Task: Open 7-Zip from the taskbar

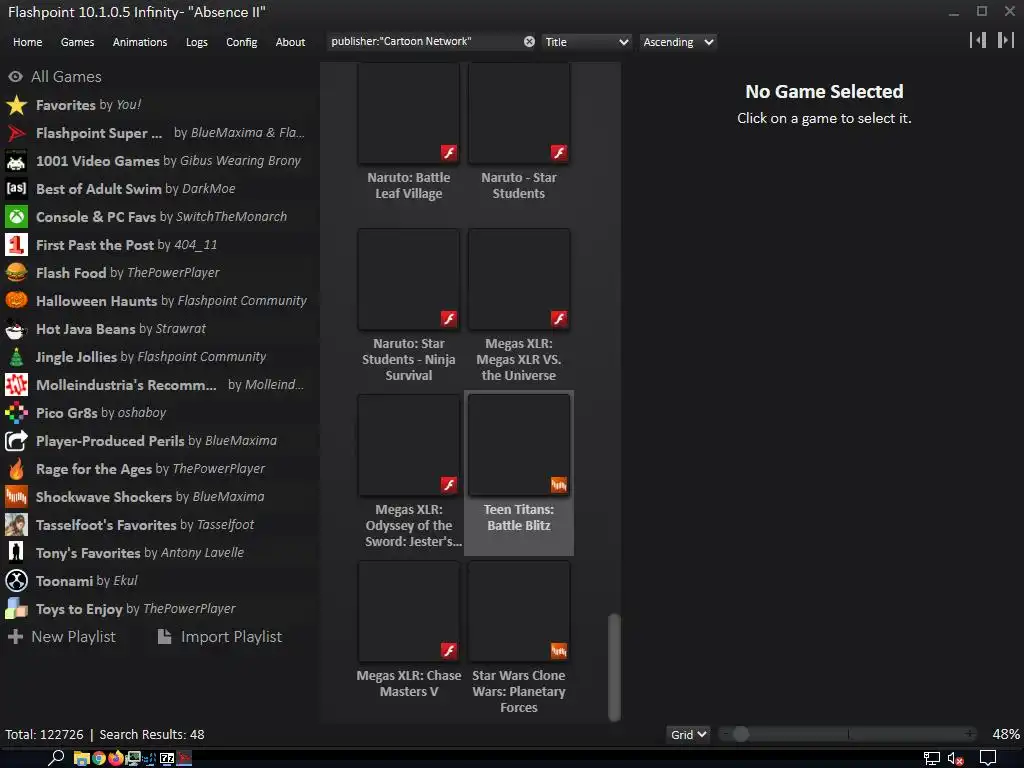Action: (167, 758)
